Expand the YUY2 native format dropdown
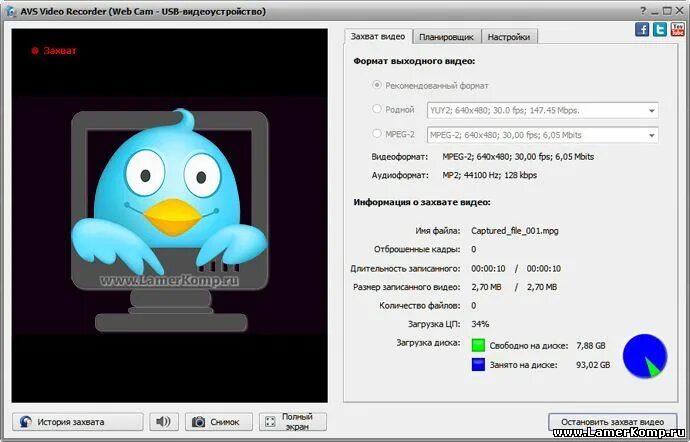The height and width of the screenshot is (442, 690). (x=652, y=110)
